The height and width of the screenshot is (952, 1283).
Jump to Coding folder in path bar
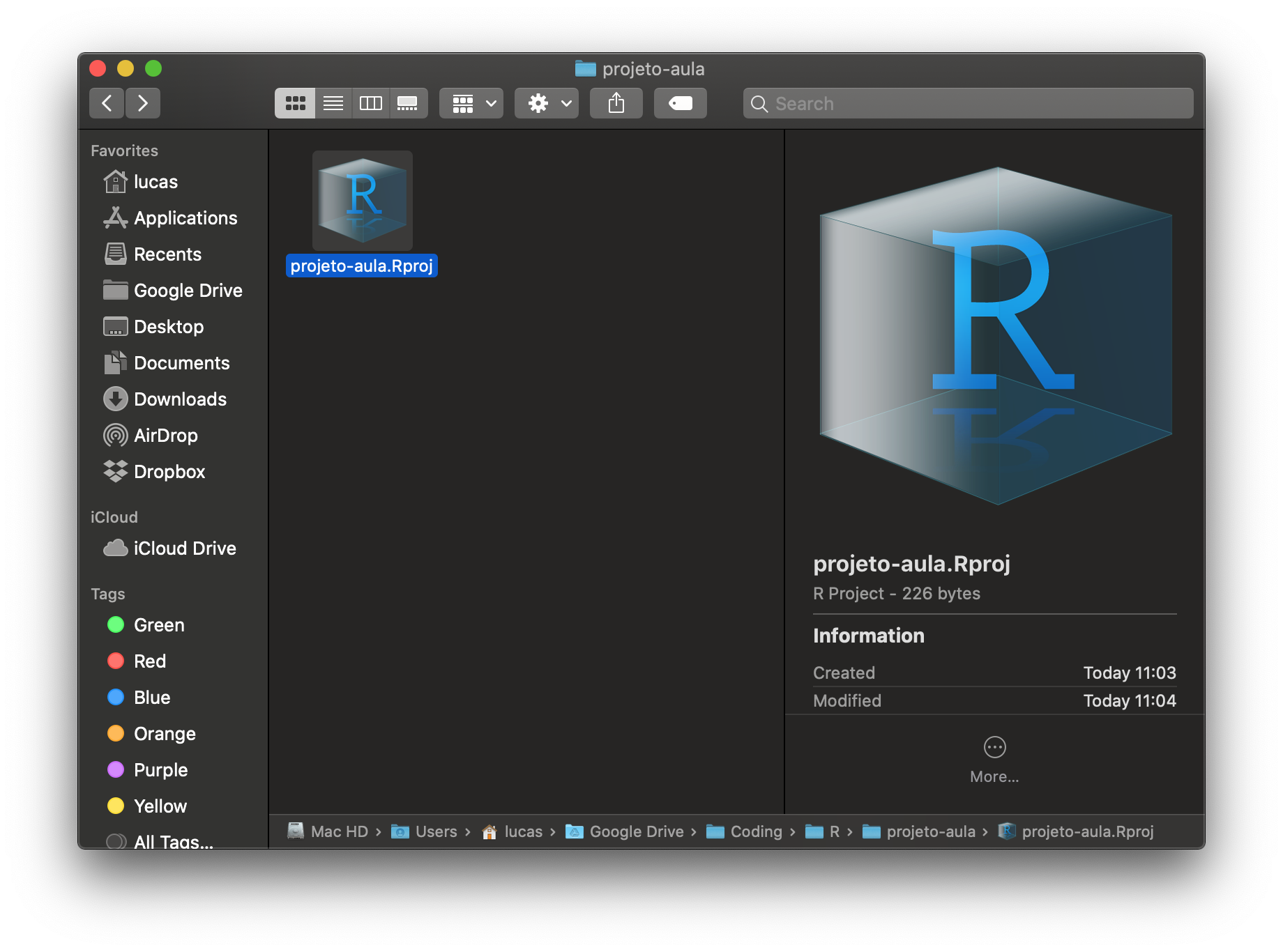[x=755, y=831]
